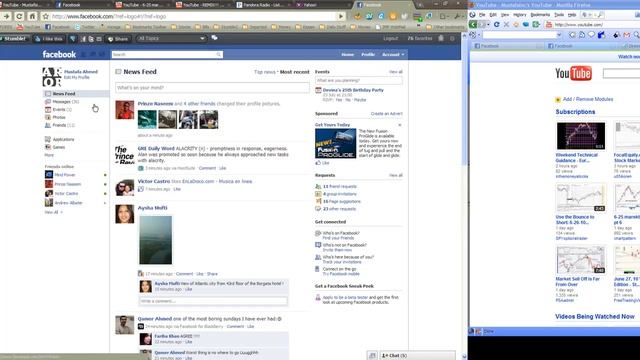Image resolution: width=640 pixels, height=360 pixels.
Task: Open Messages in the left sidebar
Action: pos(65,102)
